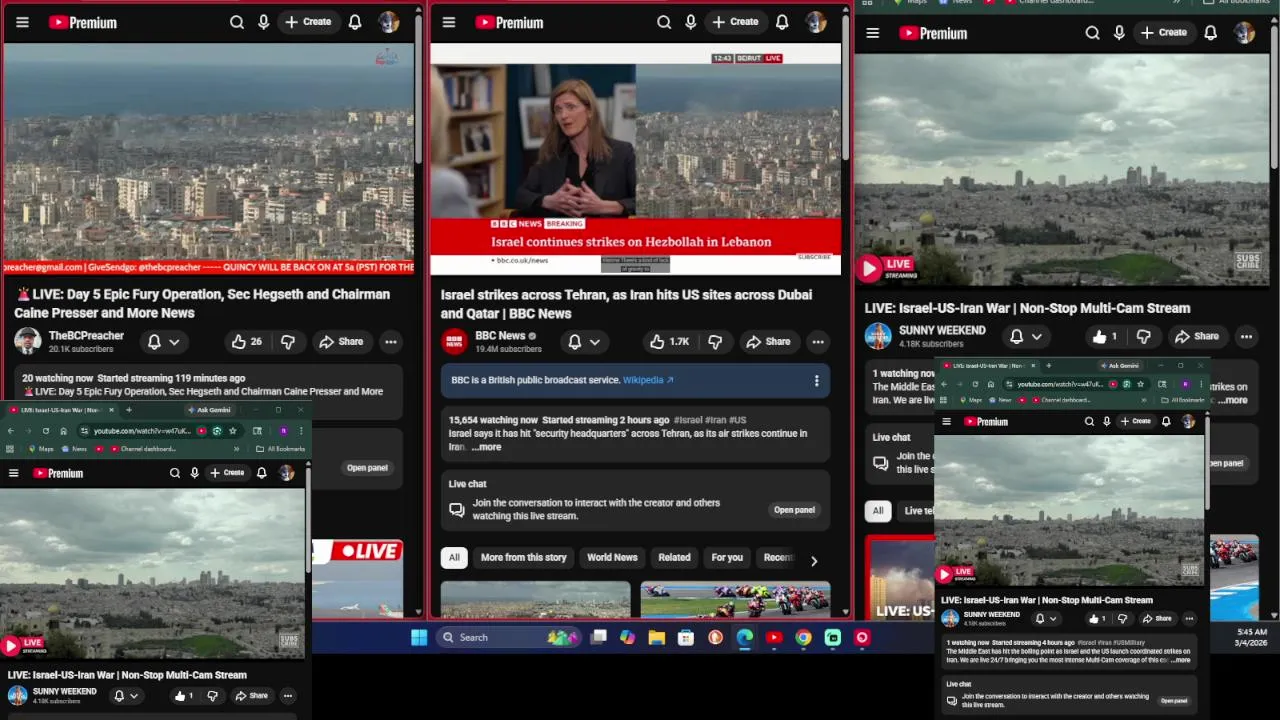Select World News chip
The height and width of the screenshot is (720, 1280).
tap(612, 558)
